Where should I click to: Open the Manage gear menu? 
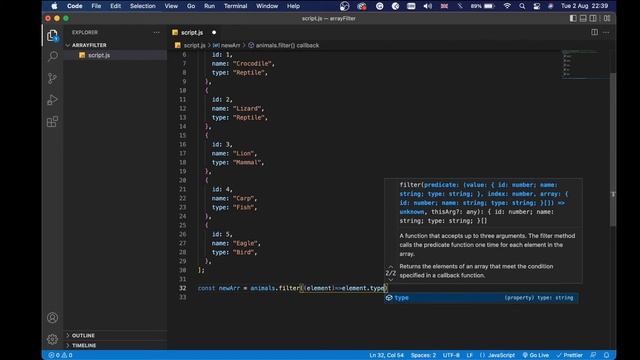52,339
